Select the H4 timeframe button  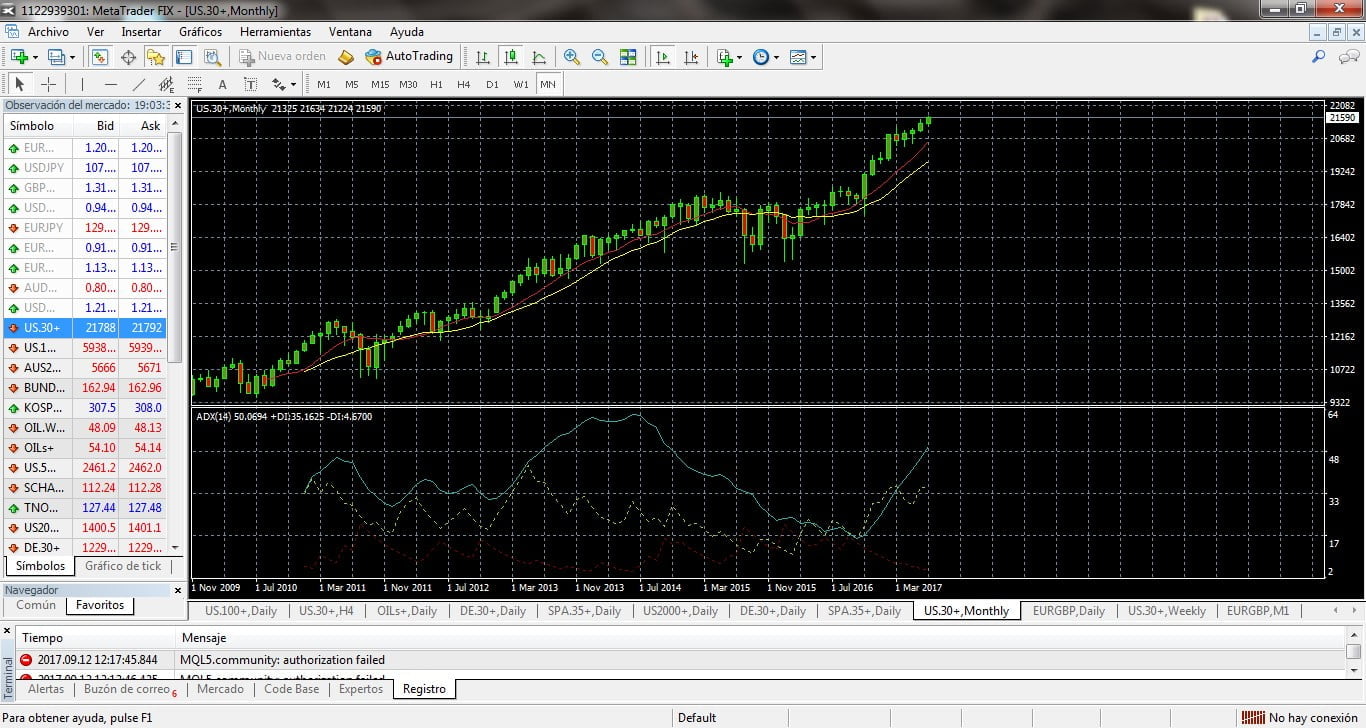(464, 84)
